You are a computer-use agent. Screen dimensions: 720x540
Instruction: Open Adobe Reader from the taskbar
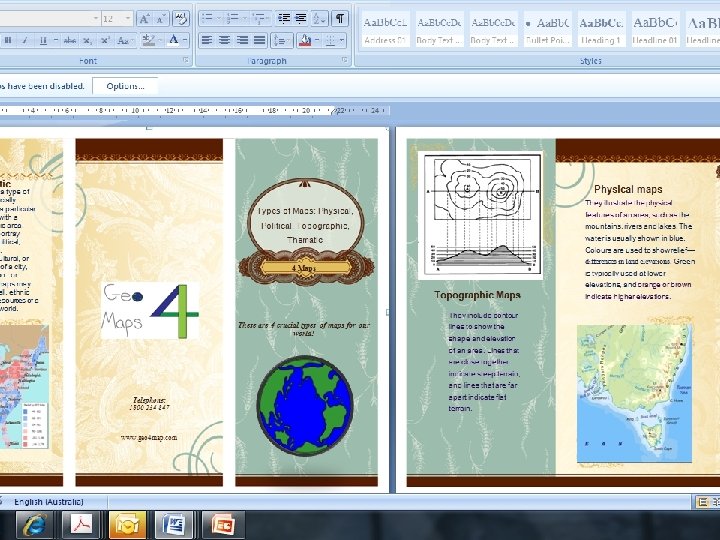click(x=80, y=523)
